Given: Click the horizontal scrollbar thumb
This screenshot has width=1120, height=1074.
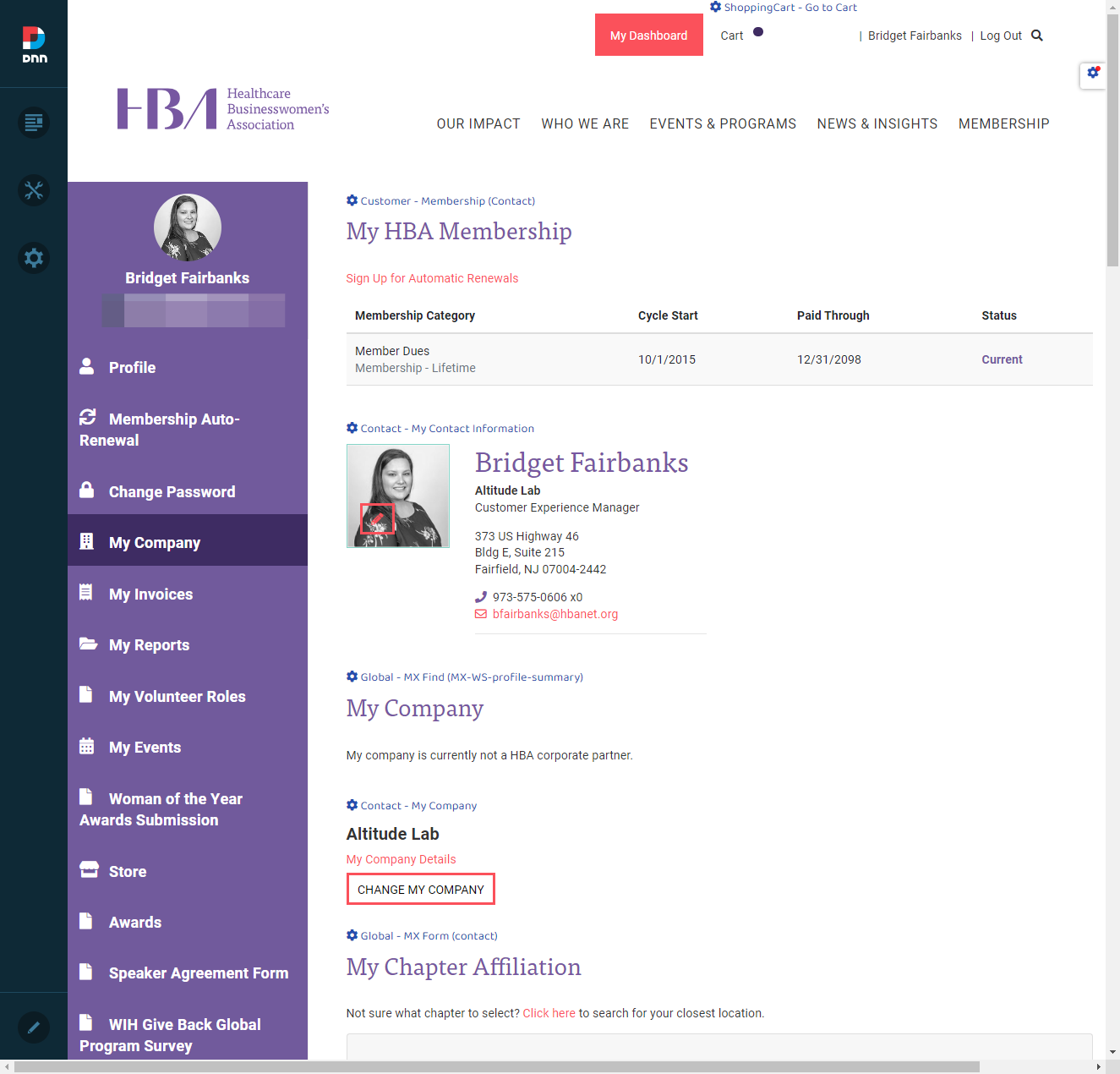Looking at the screenshot, I should (497, 1067).
